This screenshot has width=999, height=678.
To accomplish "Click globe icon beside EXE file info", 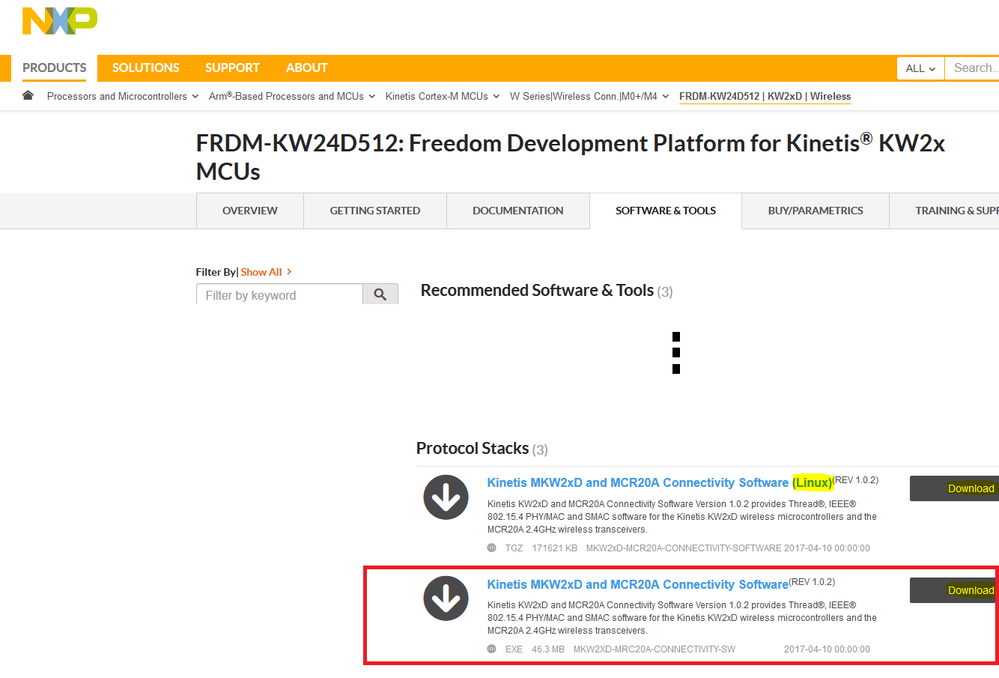I will pyautogui.click(x=492, y=649).
